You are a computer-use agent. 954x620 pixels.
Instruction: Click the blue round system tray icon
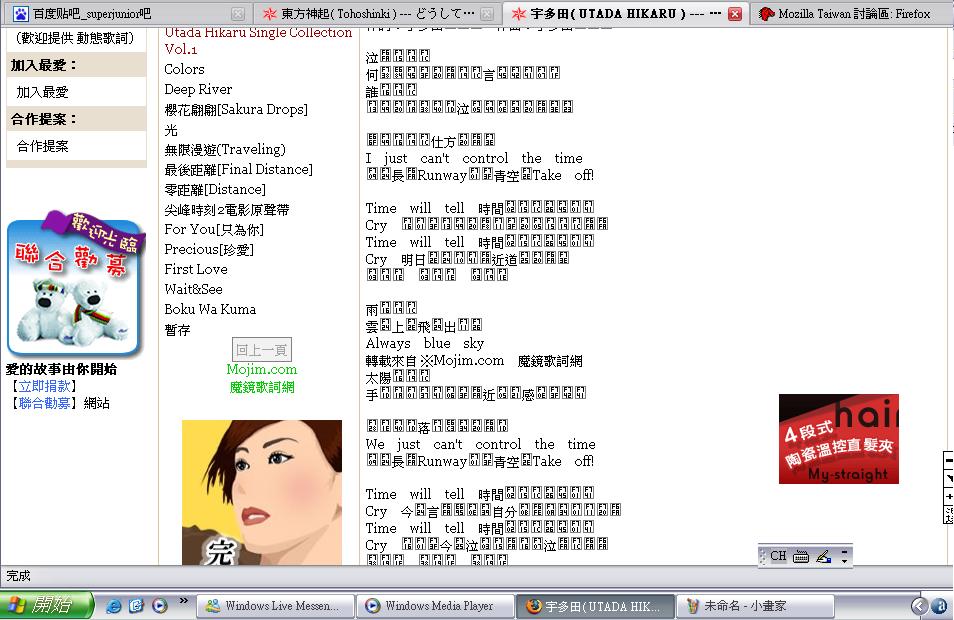click(940, 606)
